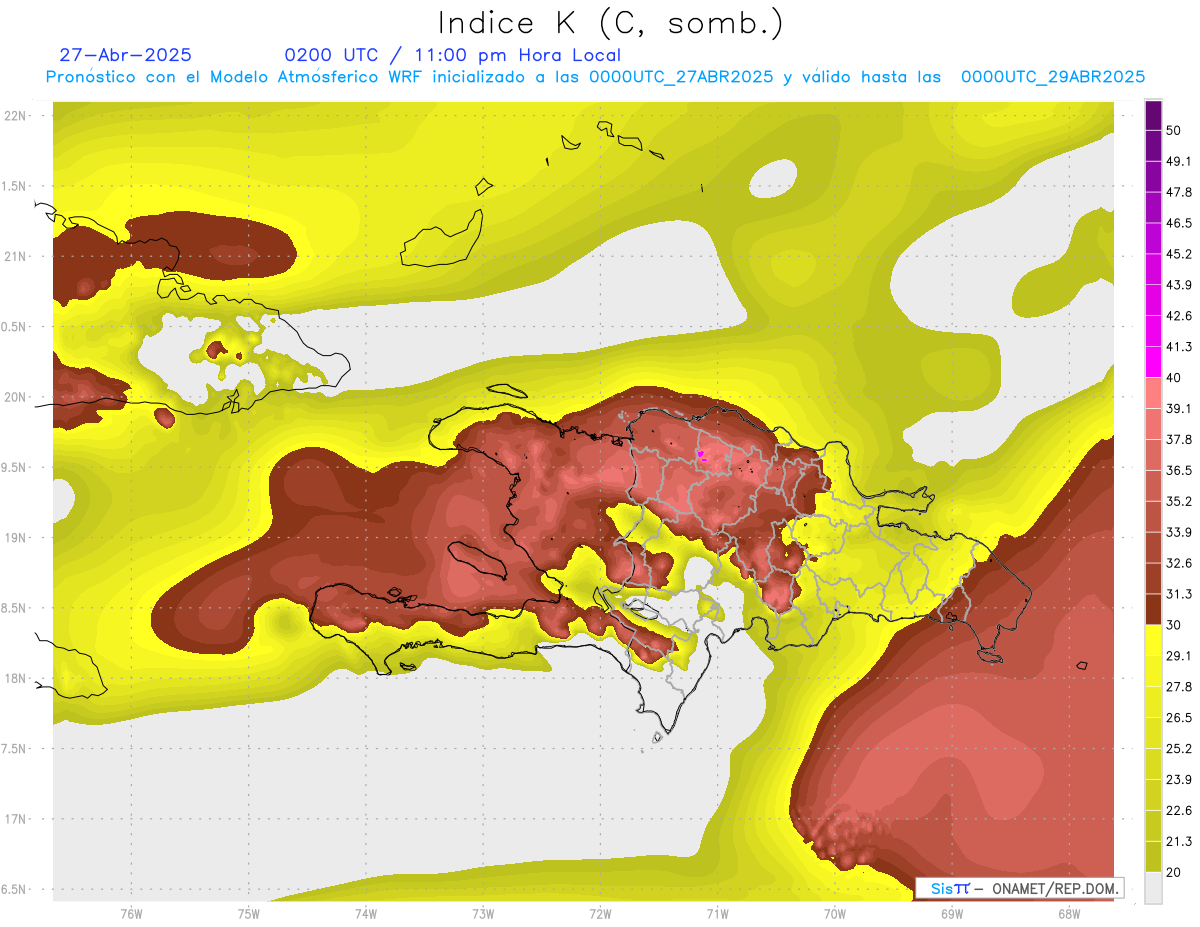
Task: Click the colorbar label "27.8"
Action: [1178, 687]
